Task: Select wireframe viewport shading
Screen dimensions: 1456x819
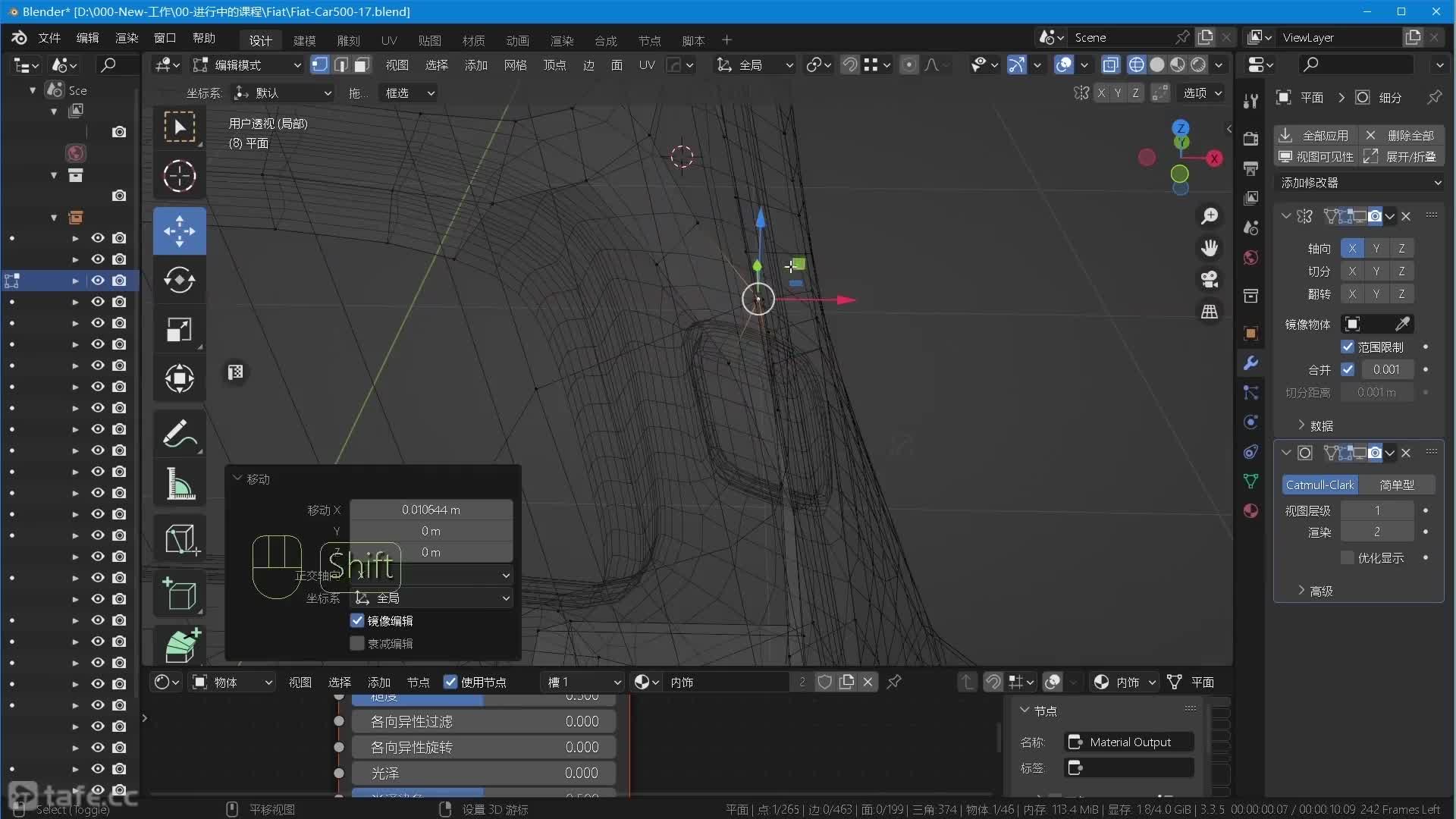Action: coord(1136,65)
